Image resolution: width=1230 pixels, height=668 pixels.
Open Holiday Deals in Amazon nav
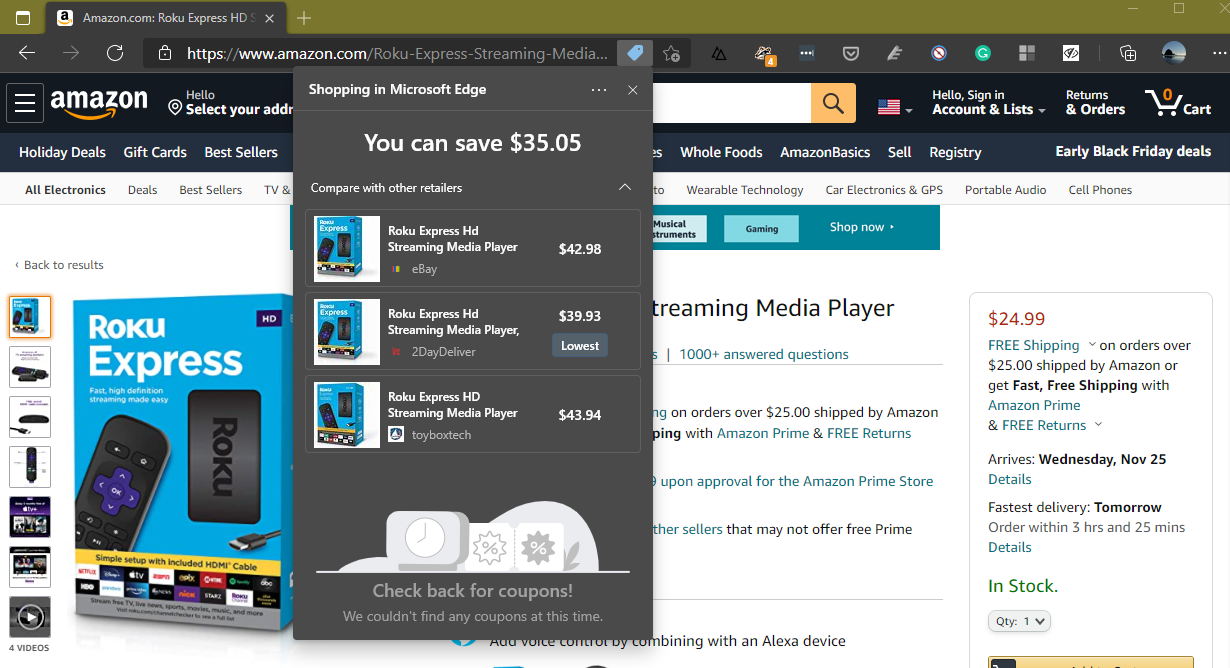pyautogui.click(x=62, y=152)
